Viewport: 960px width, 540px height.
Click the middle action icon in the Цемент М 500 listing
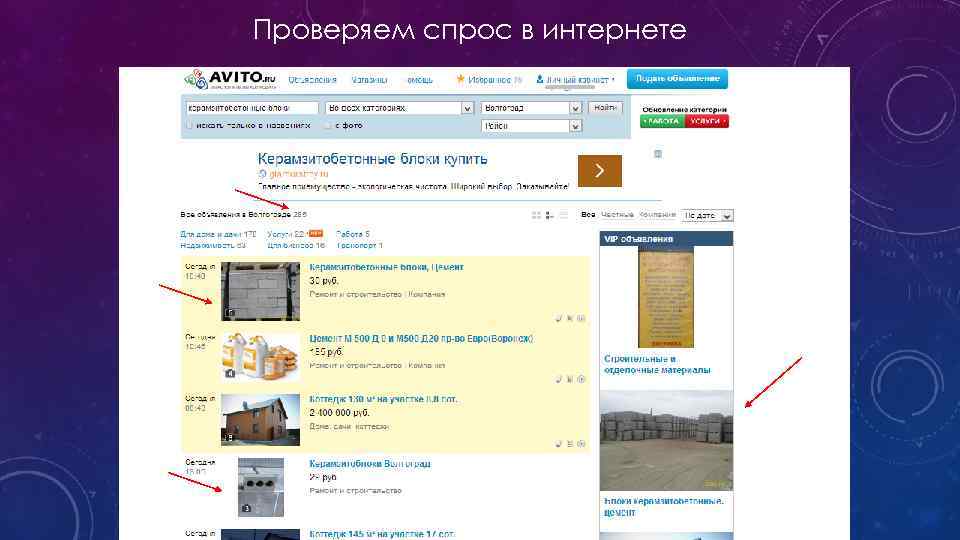[570, 380]
